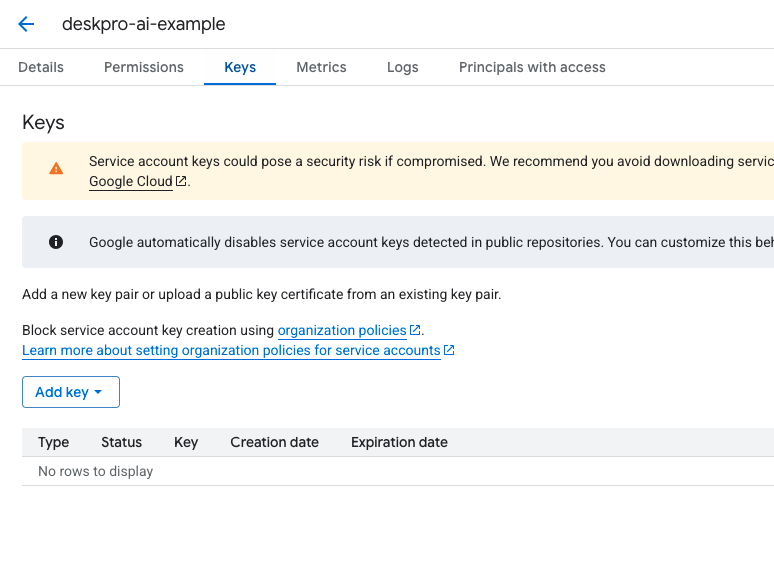Click the back arrow icon
Viewport: 774px width, 574px height.
coord(26,25)
